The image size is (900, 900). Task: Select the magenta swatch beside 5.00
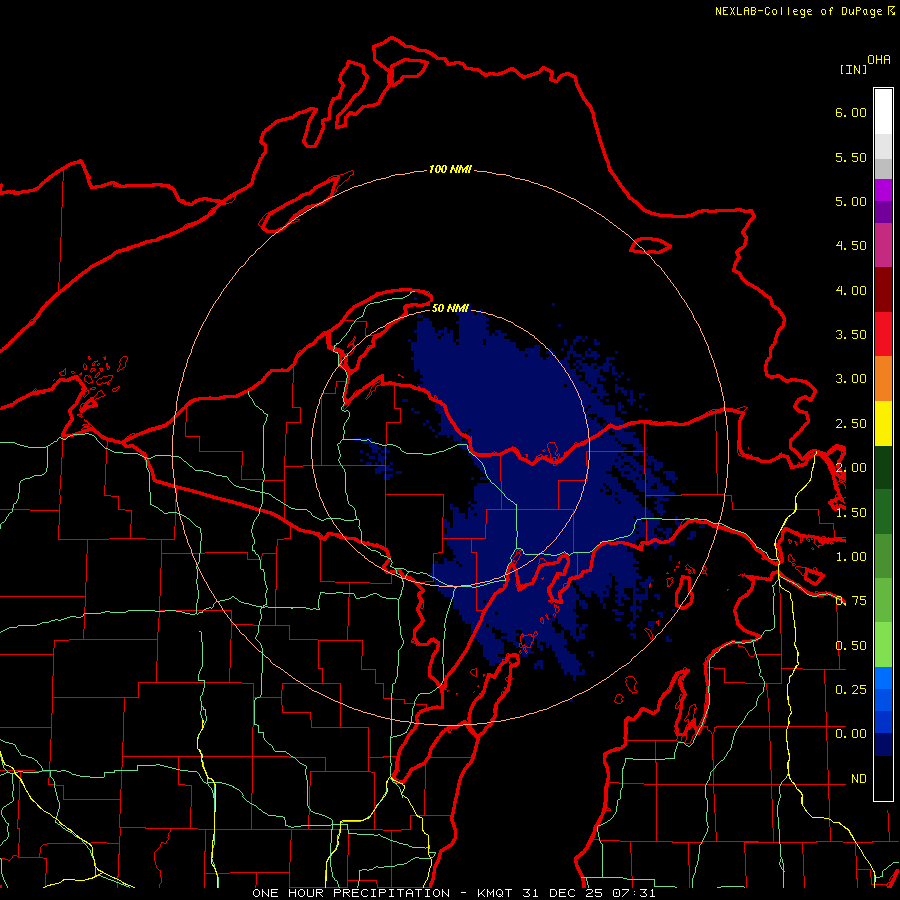pos(883,191)
